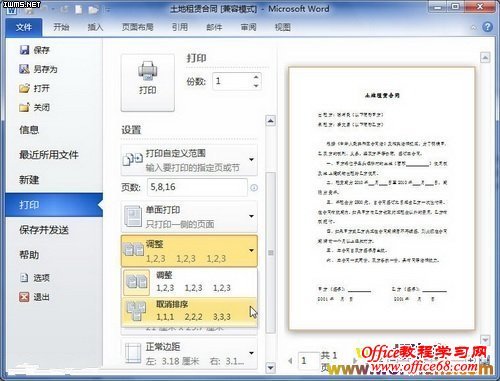This screenshot has width=500, height=381.
Task: Click the copies (份数) number field
Action: [232, 81]
